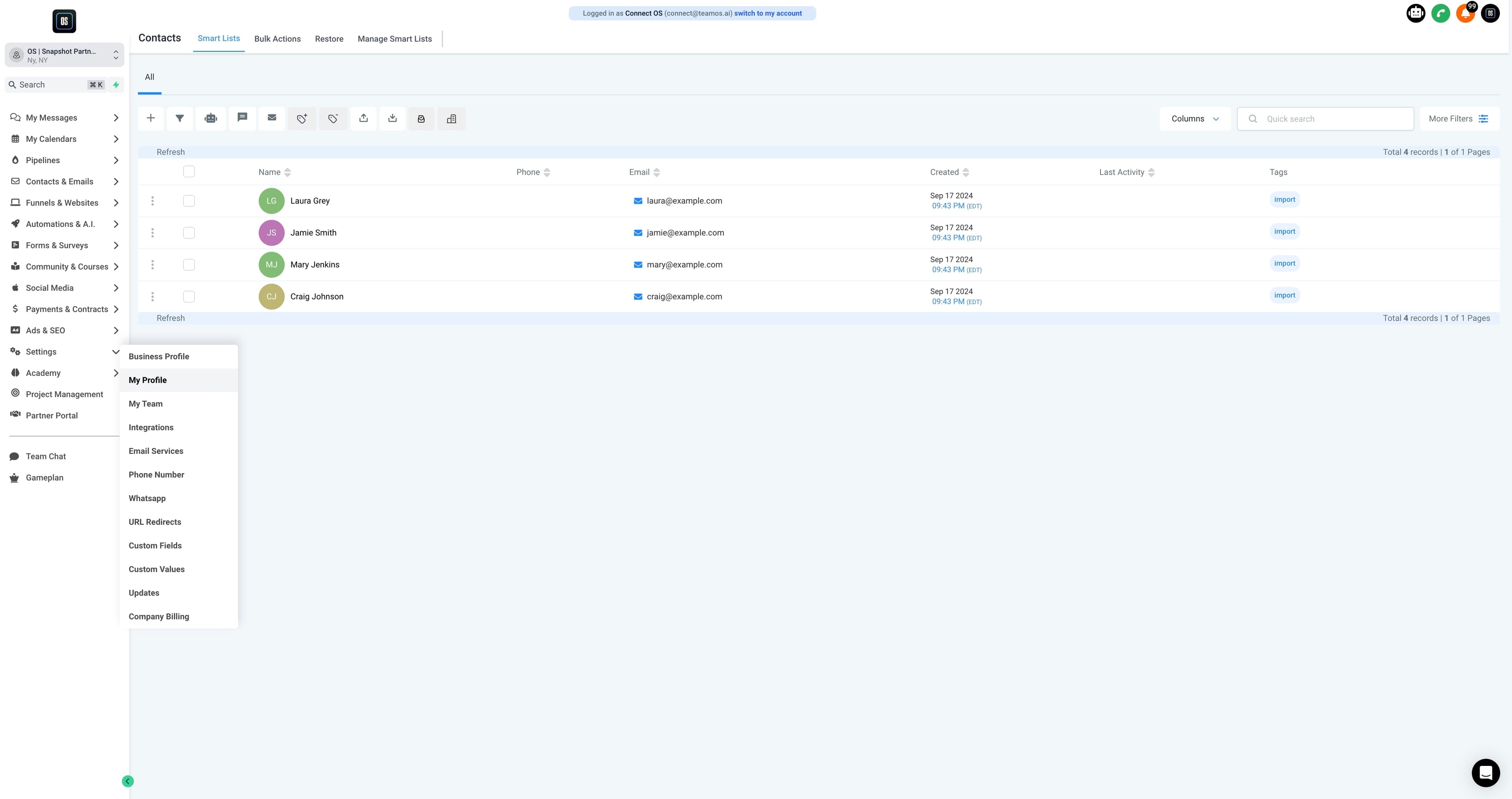Collapse sidebar with green arrow button
This screenshot has width=1512, height=799.
point(127,781)
